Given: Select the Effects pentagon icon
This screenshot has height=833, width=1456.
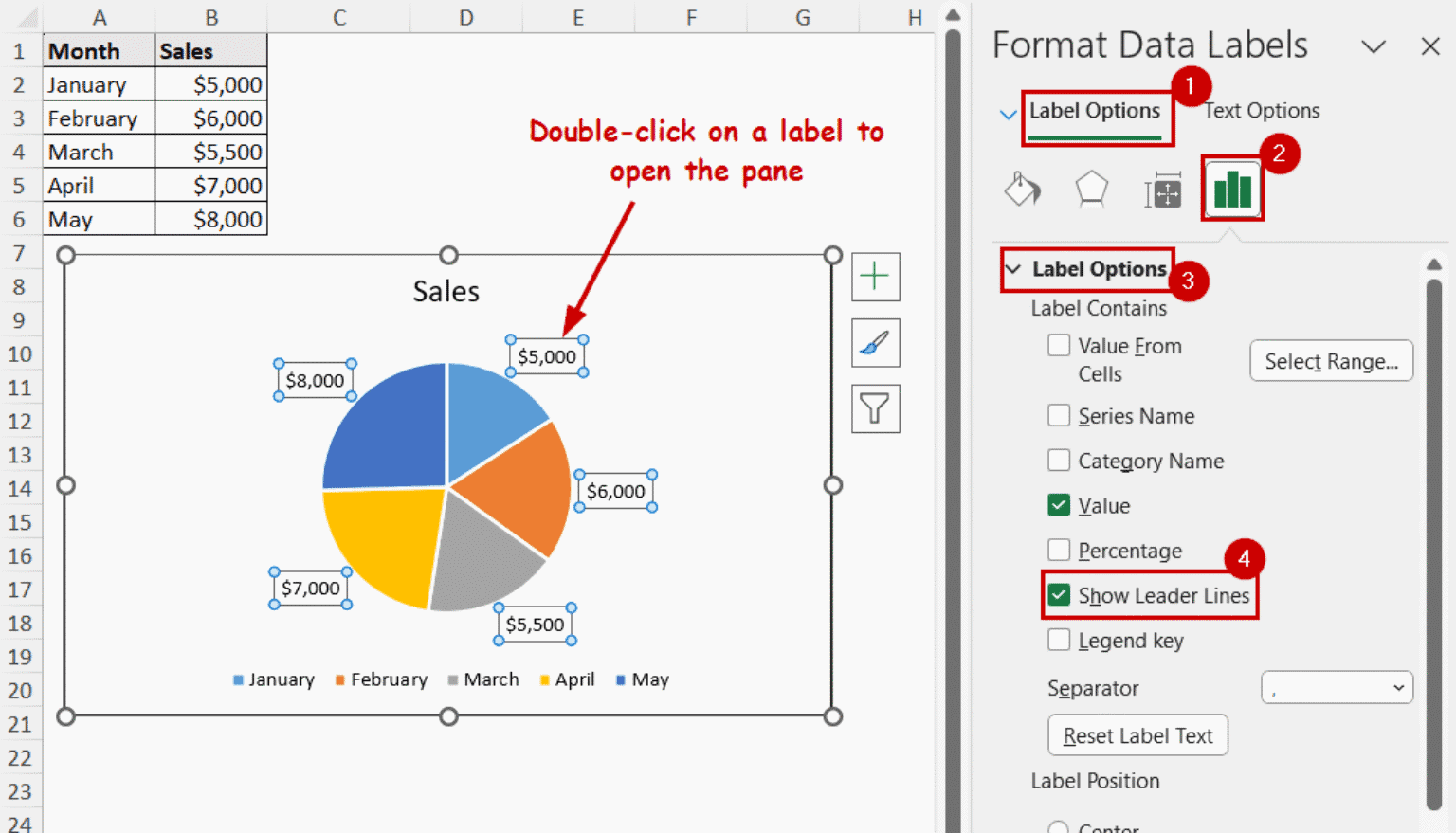Looking at the screenshot, I should tap(1091, 188).
